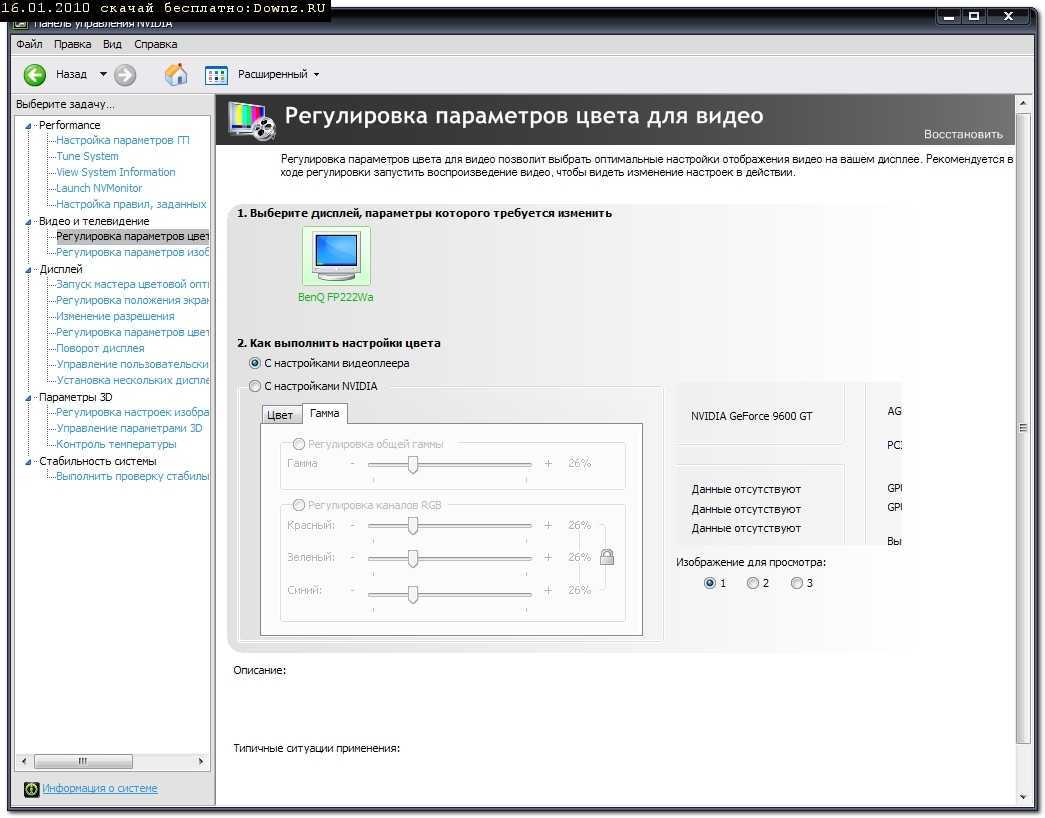The width and height of the screenshot is (1045, 818).
Task: Open 'View System Information' task
Action: click(116, 172)
